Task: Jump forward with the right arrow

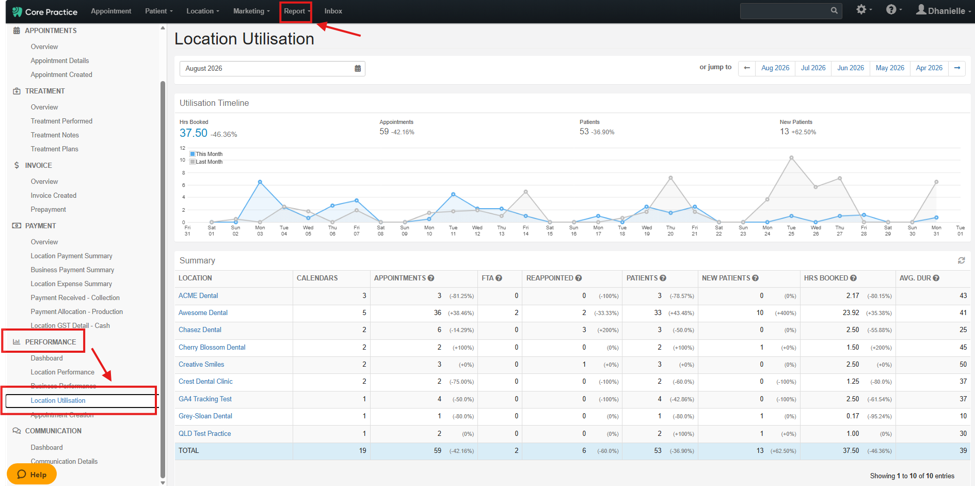Action: pos(957,68)
